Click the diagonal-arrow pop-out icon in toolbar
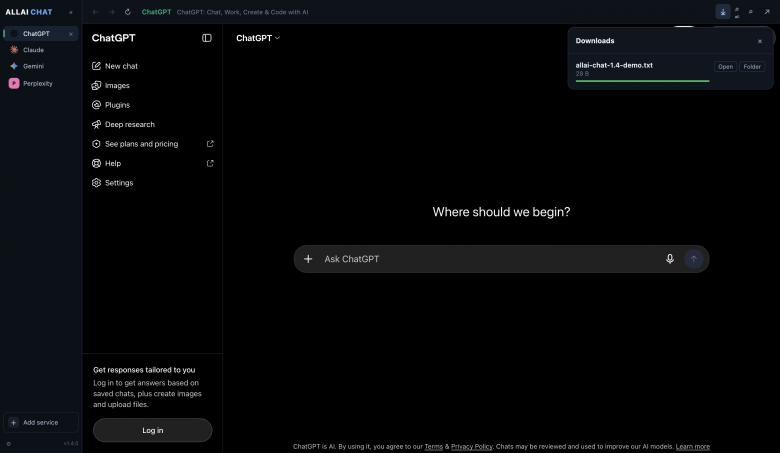780x453 pixels. [767, 12]
